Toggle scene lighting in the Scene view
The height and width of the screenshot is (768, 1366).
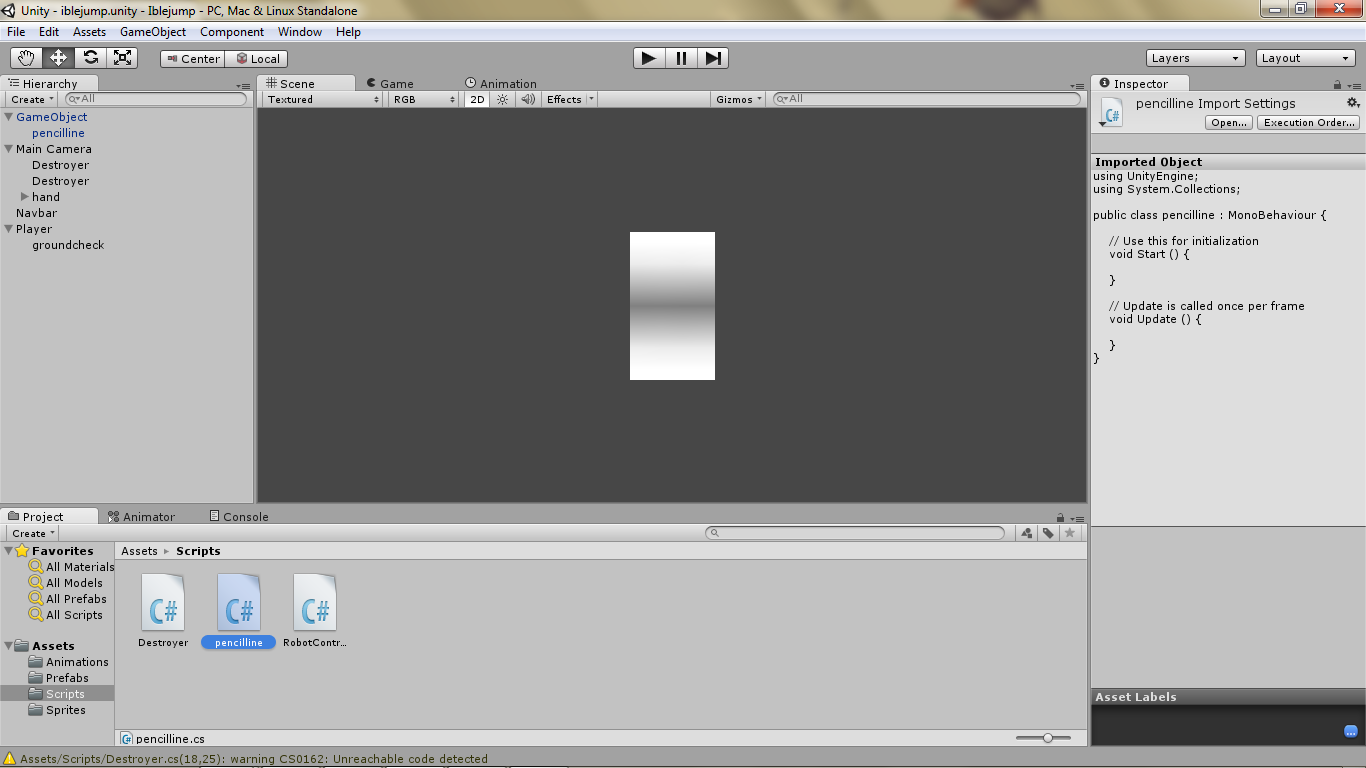[501, 99]
